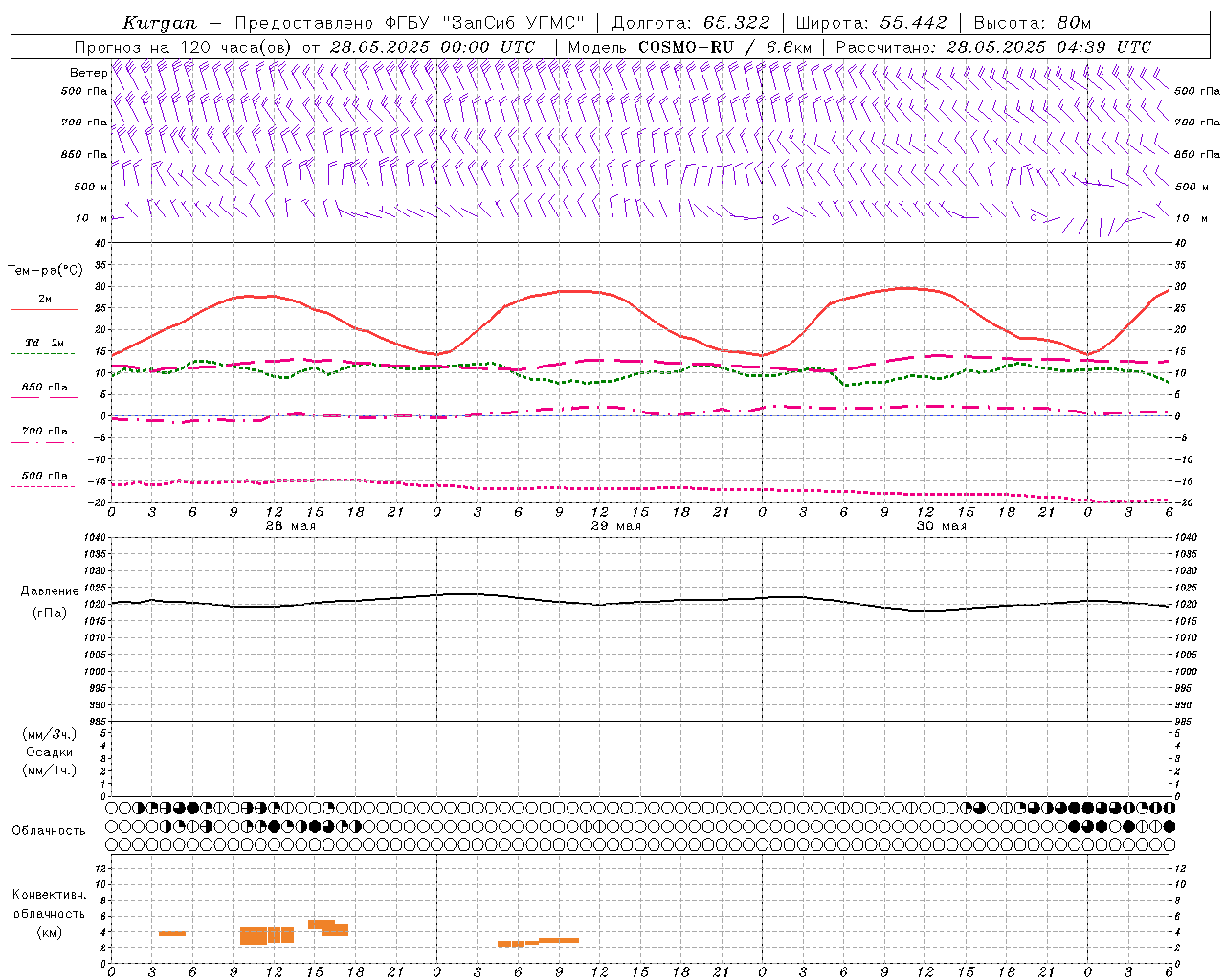This screenshot has width=1225, height=980.
Task: Click the "Давление" pressure panel label
Action: tap(50, 591)
